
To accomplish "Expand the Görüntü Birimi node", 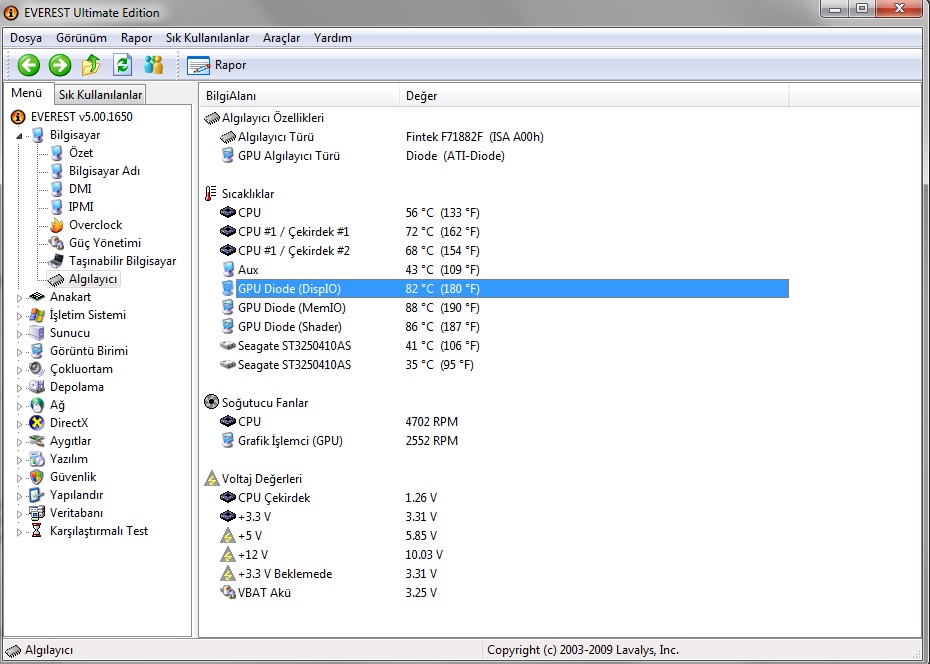I will coord(19,352).
